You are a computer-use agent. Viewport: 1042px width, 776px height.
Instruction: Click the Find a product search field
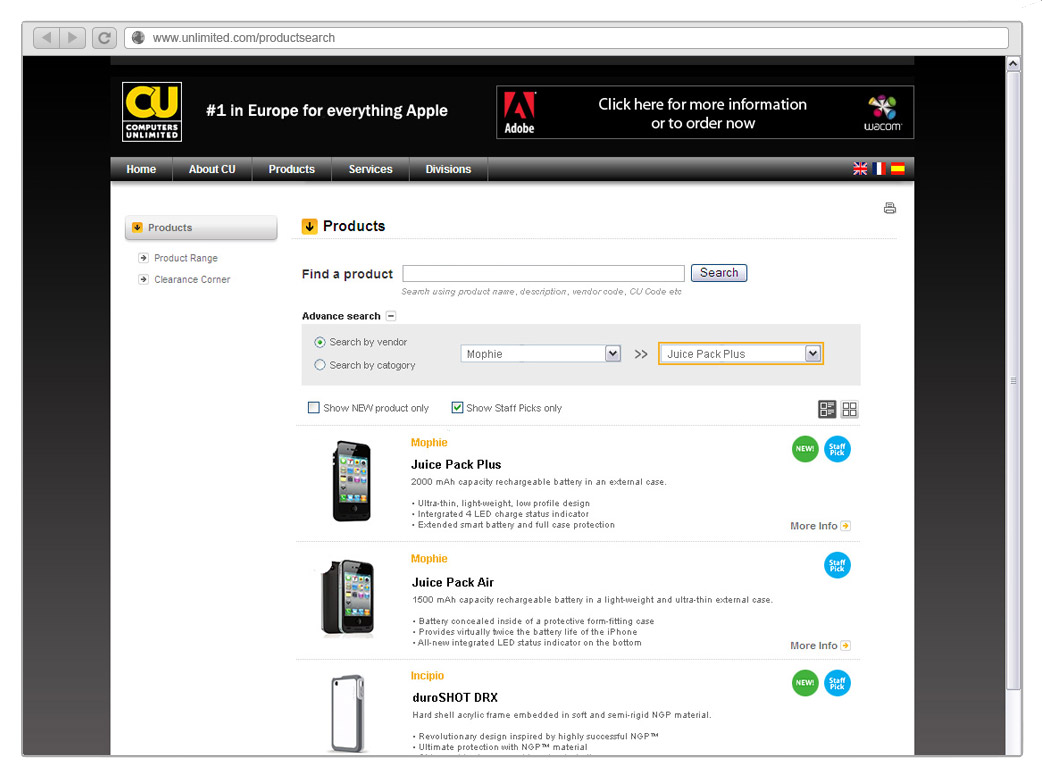(543, 273)
